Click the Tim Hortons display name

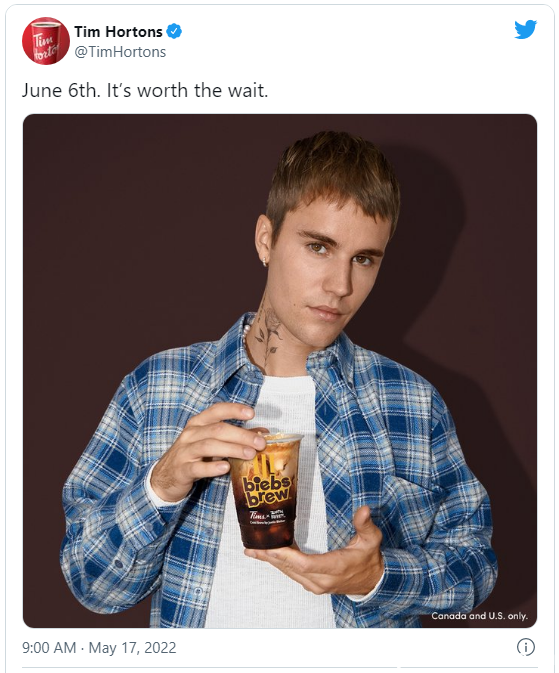118,31
